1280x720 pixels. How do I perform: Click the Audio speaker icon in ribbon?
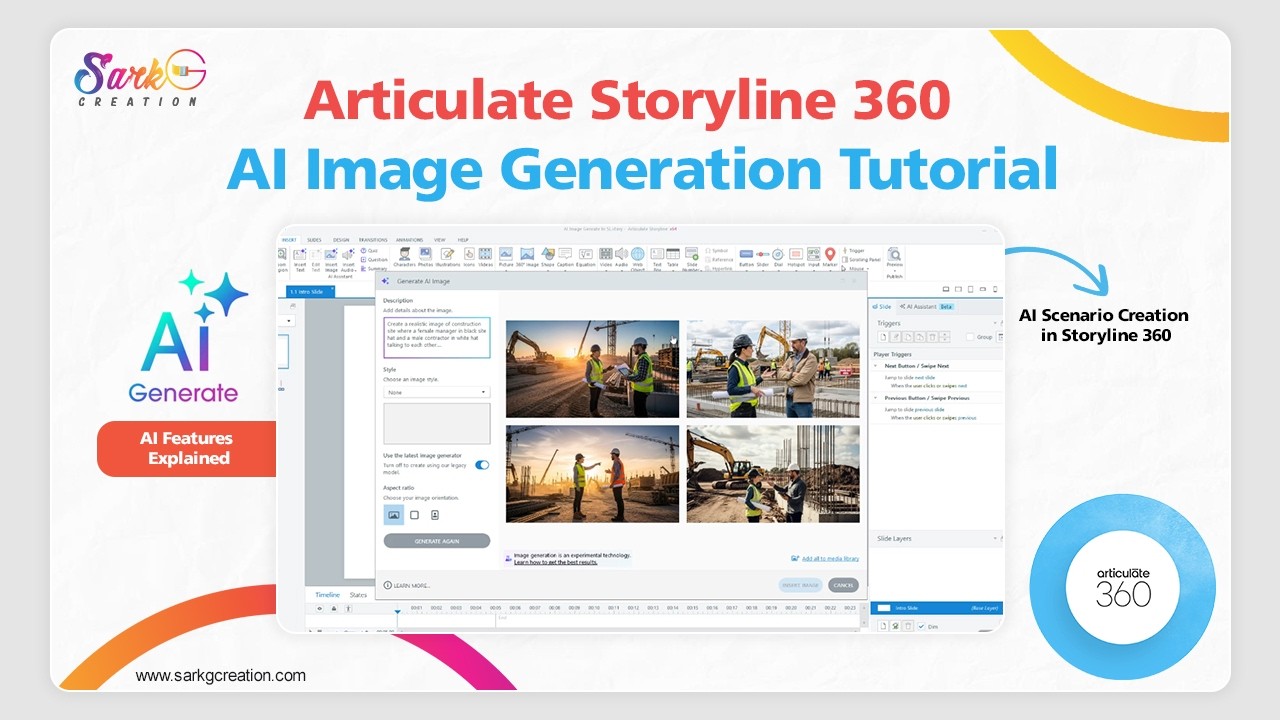tap(621, 254)
